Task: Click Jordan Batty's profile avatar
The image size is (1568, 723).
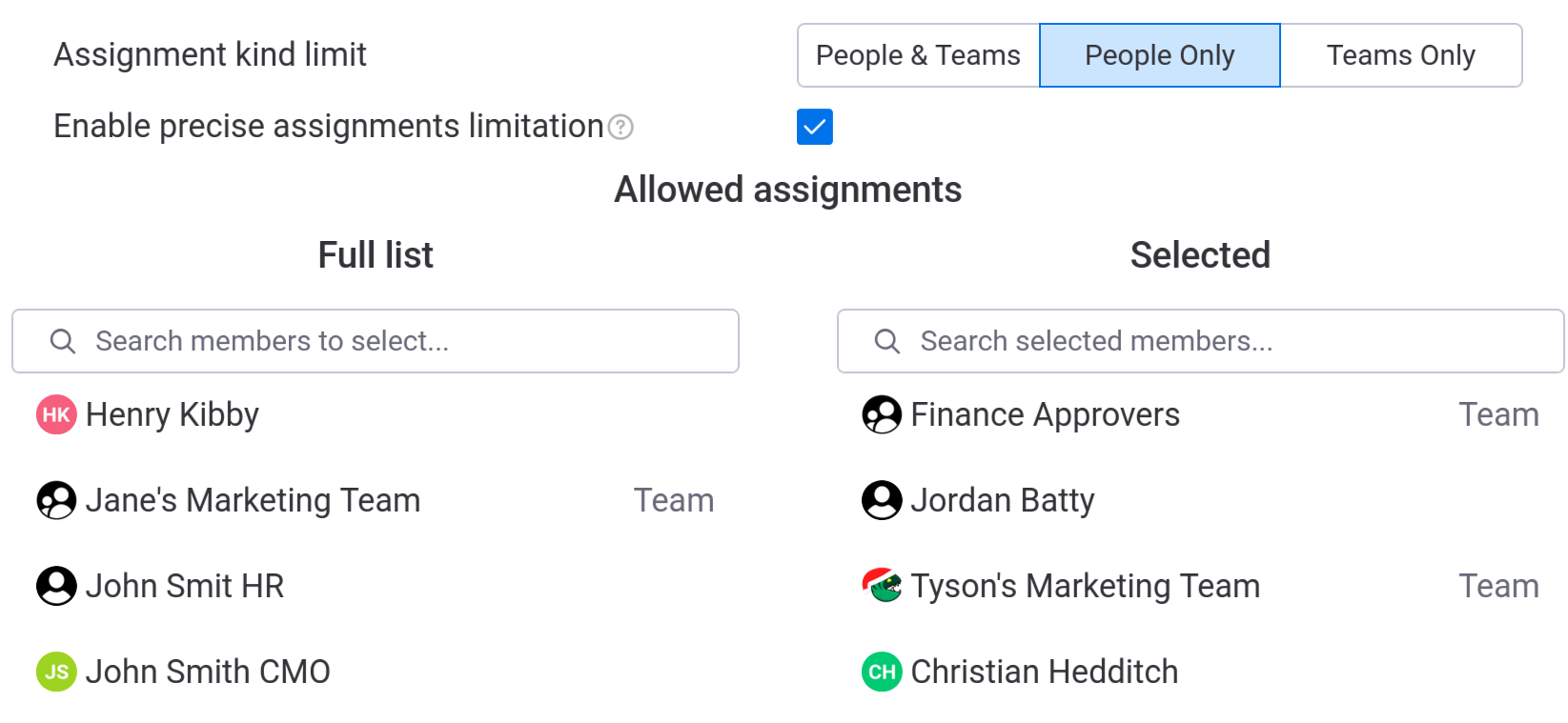Action: 882,500
